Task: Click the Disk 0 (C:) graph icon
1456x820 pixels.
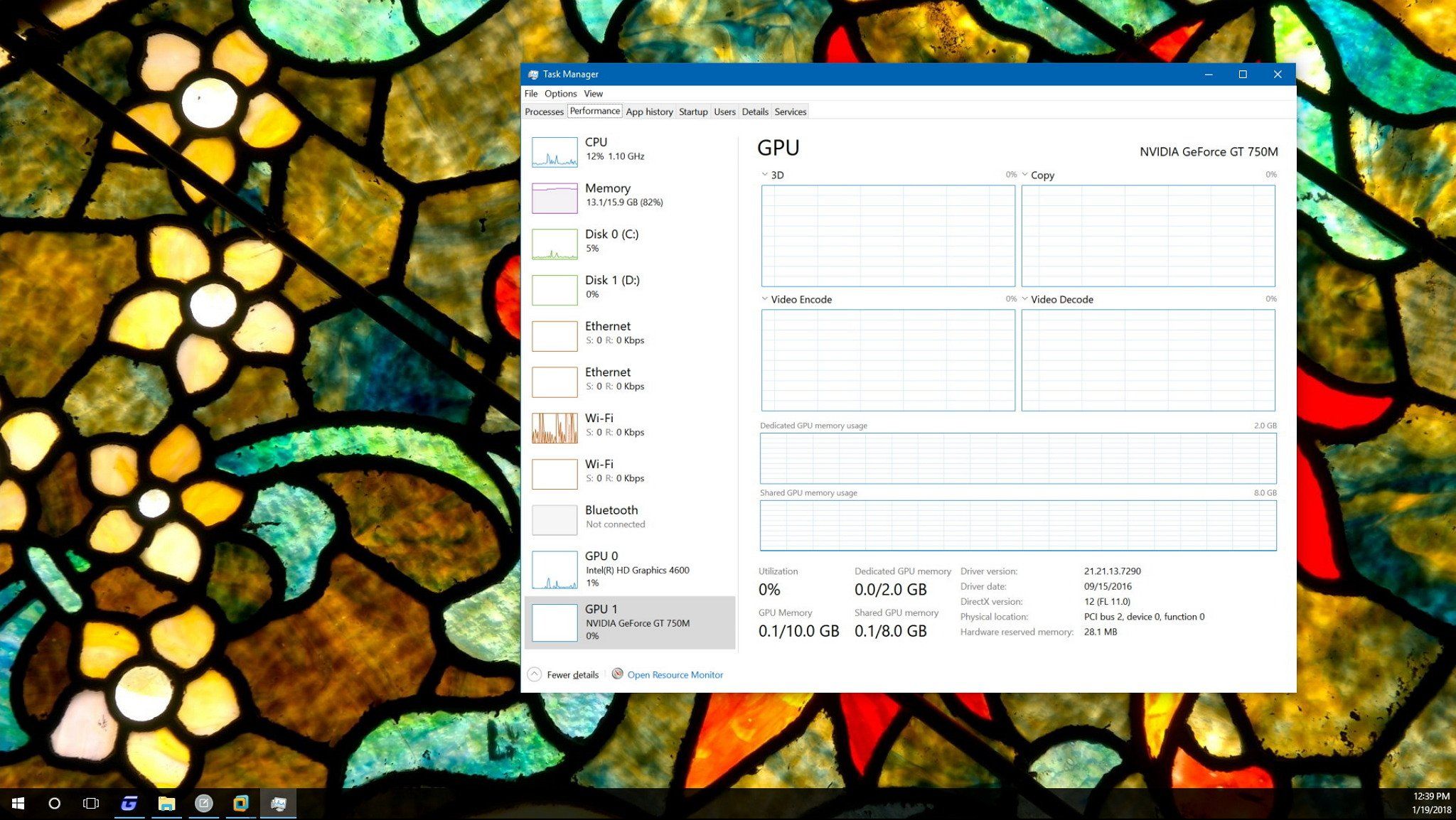Action: pyautogui.click(x=555, y=244)
